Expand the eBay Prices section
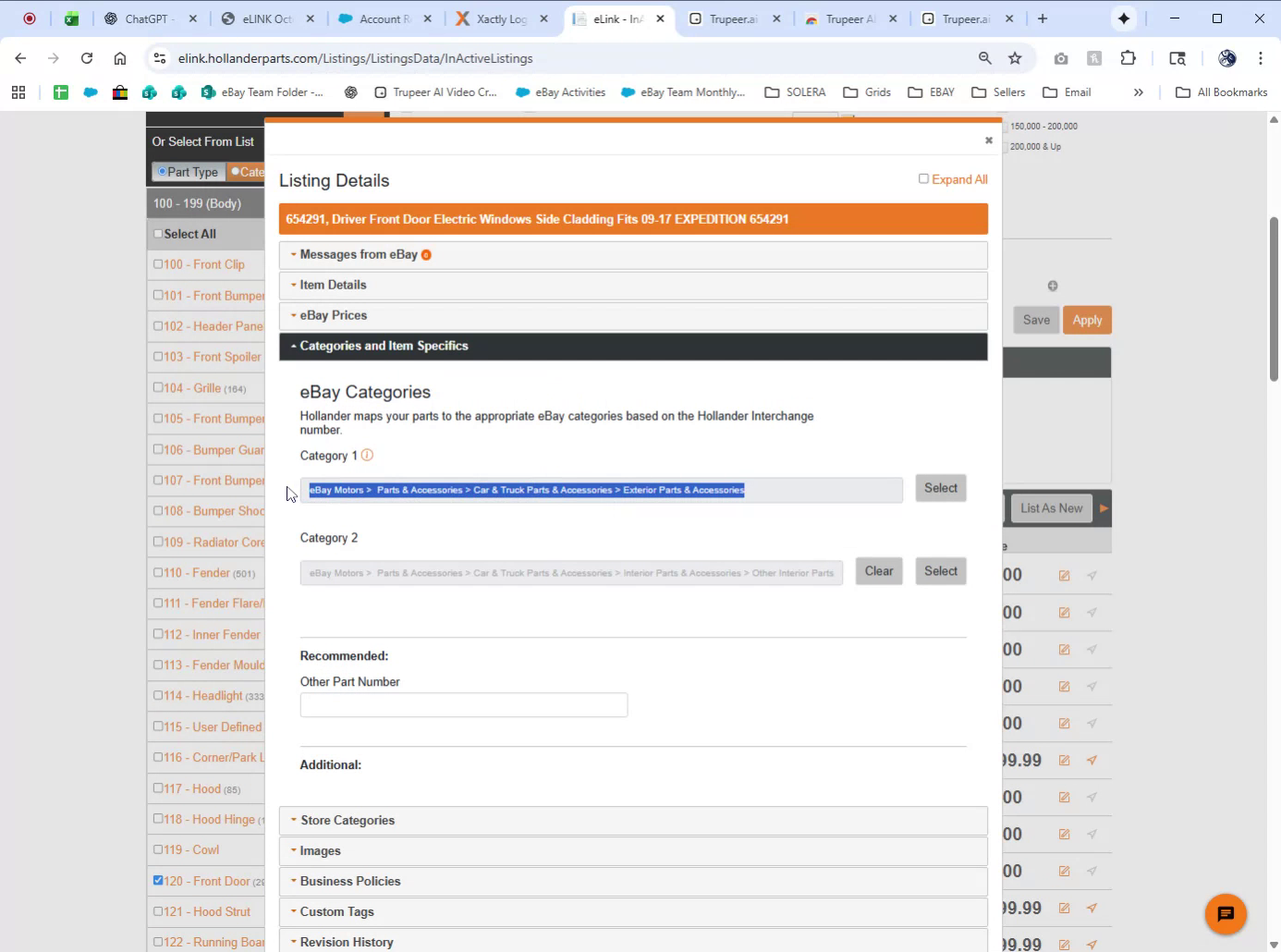Viewport: 1281px width, 952px height. click(633, 315)
